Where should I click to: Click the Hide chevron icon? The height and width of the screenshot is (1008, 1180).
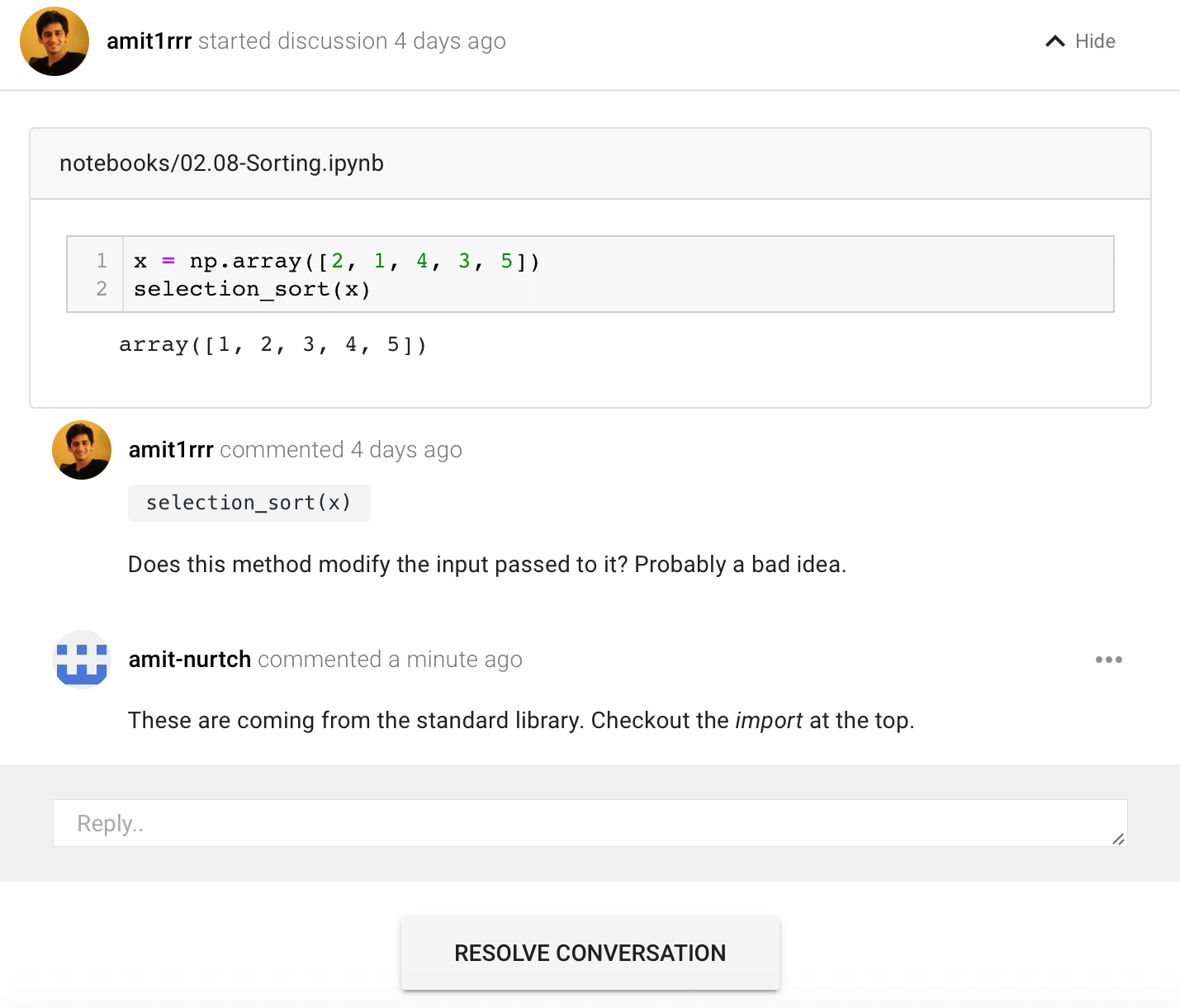tap(1054, 40)
